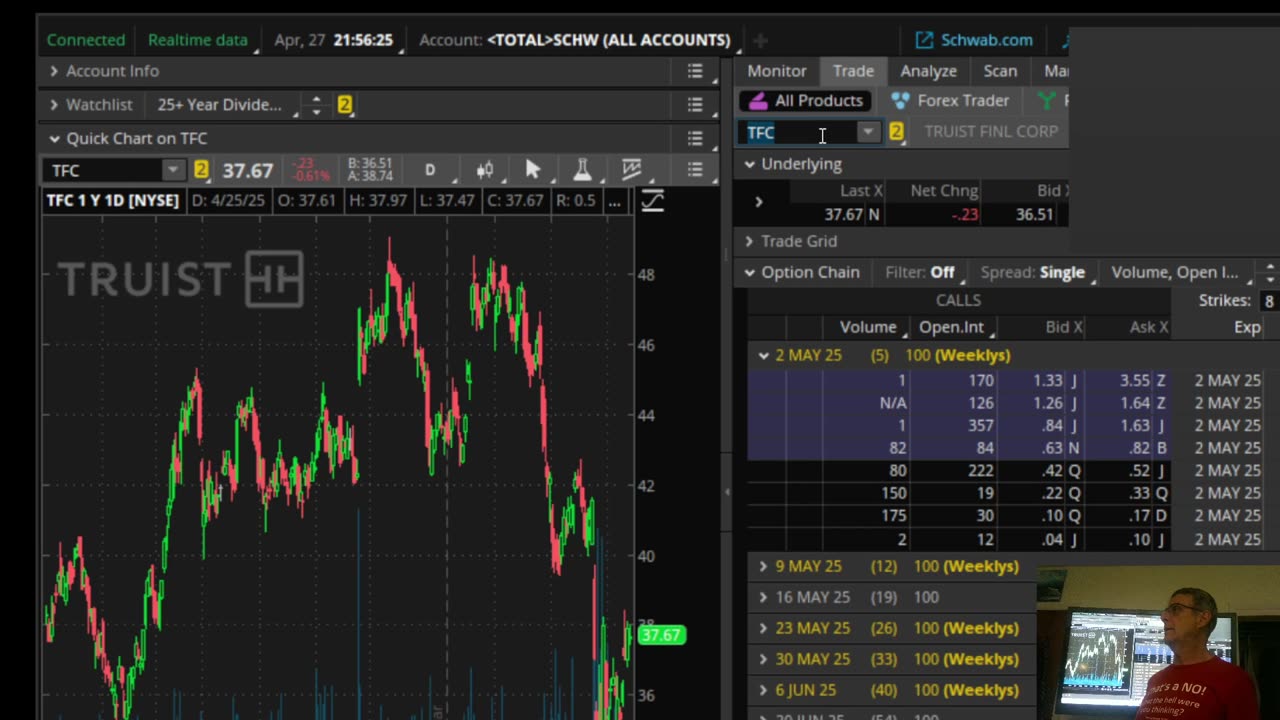Switch to the Analyze tab
1280x720 pixels.
pyautogui.click(x=929, y=71)
